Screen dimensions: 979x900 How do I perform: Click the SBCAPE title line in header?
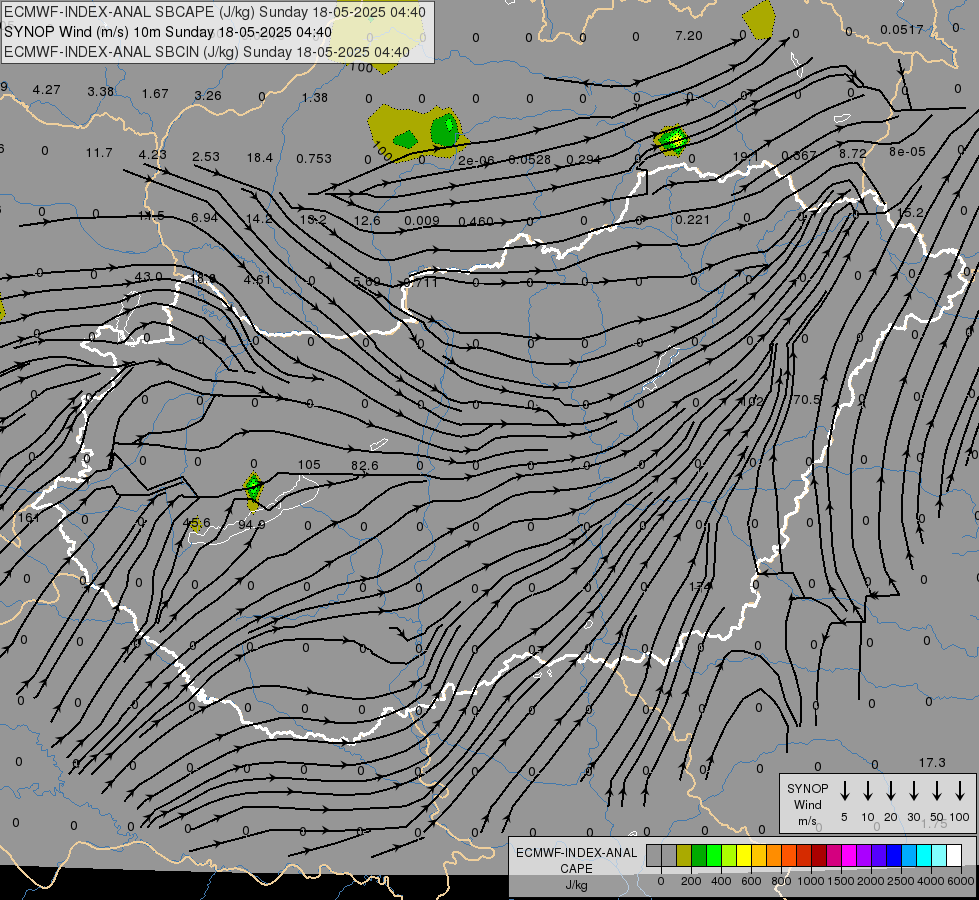215,12
